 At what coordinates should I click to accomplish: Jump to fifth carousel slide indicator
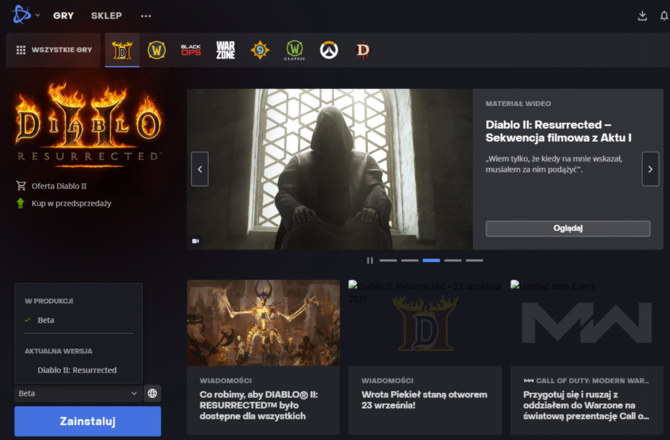point(474,260)
